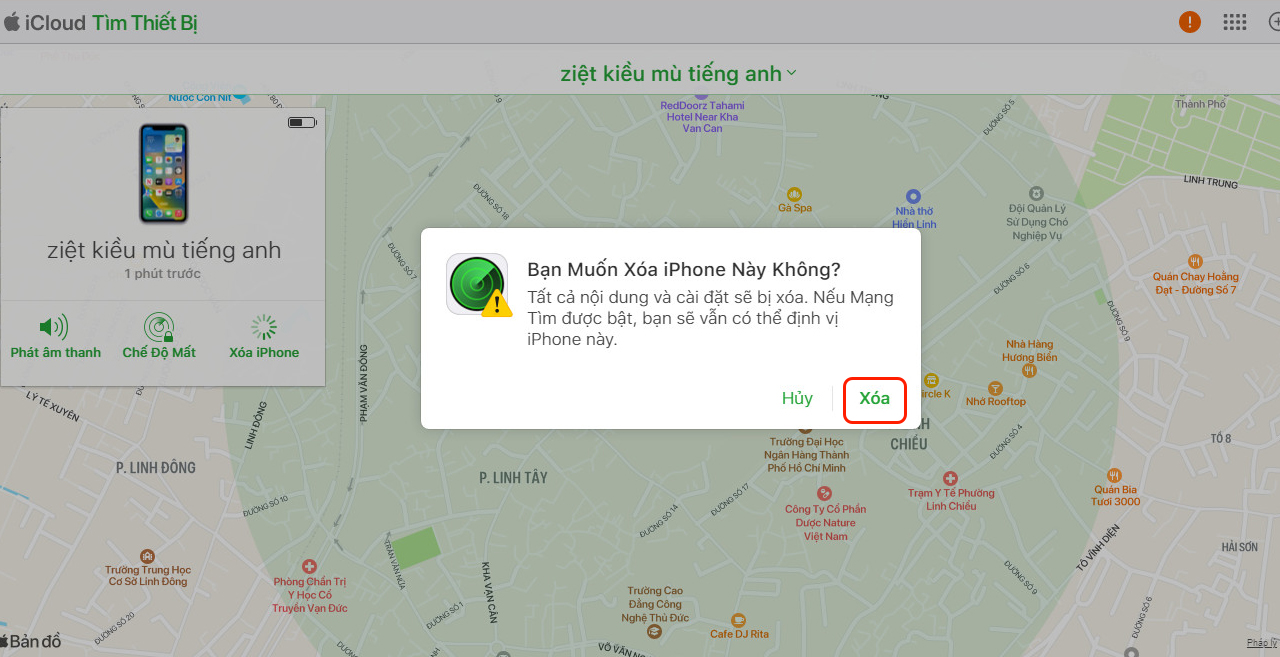Open the Pháp lý legal link

pyautogui.click(x=1261, y=642)
